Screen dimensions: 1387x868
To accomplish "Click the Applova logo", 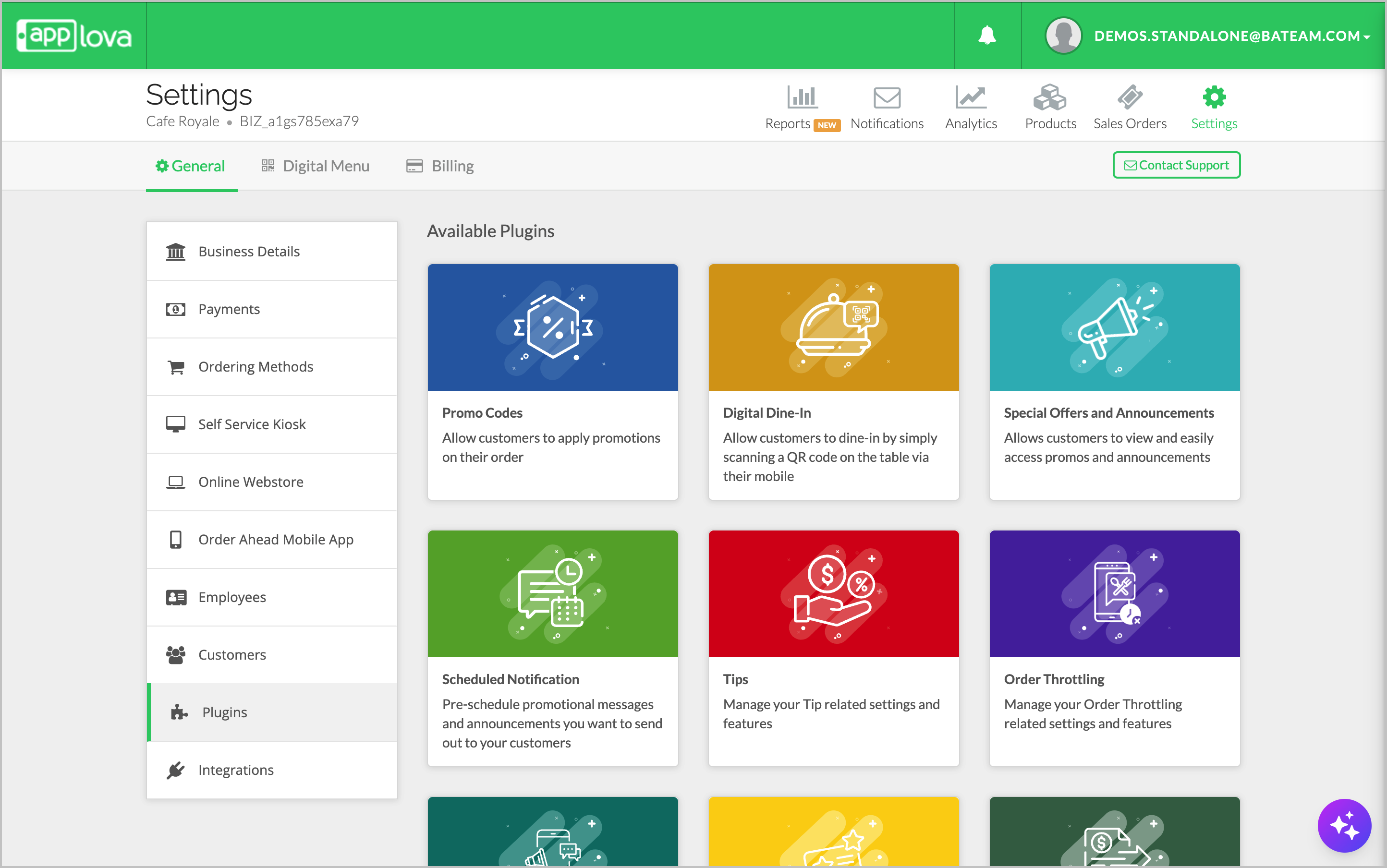I will [74, 36].
